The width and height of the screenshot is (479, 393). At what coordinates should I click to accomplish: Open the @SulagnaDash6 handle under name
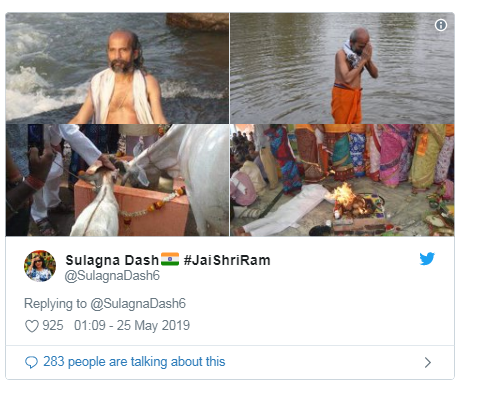click(112, 276)
